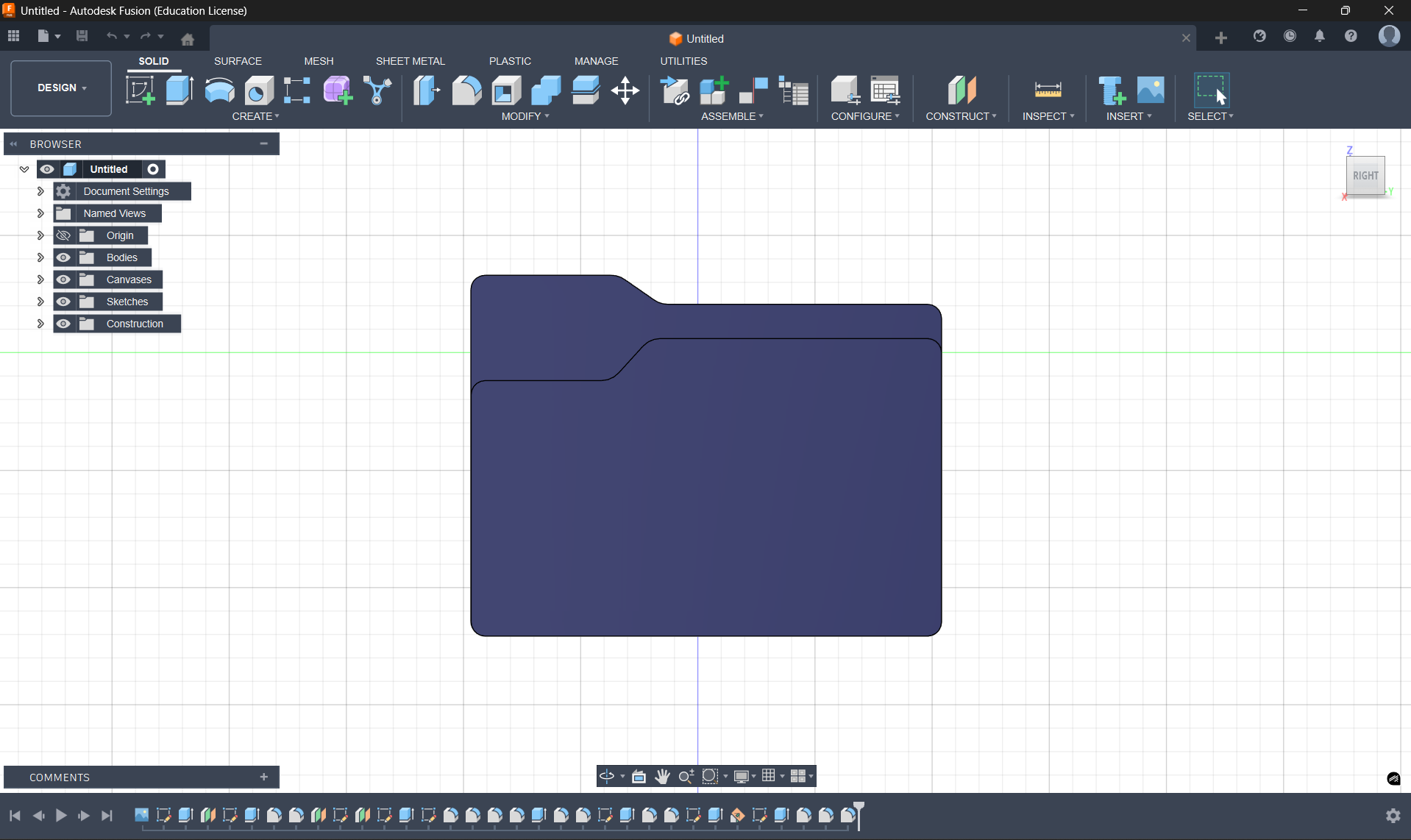The height and width of the screenshot is (840, 1411).
Task: Click the Orbit navigation icon
Action: pos(607,776)
